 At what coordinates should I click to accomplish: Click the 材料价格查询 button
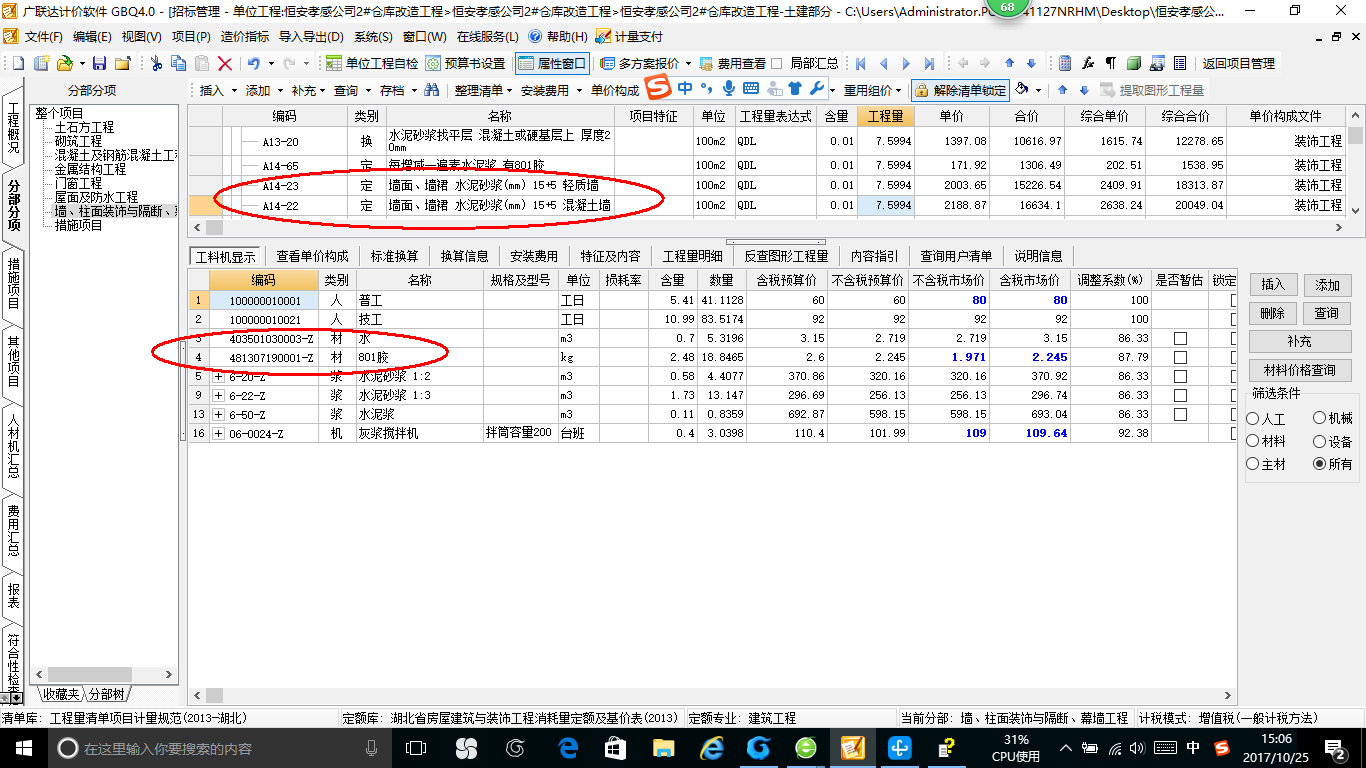[x=1299, y=370]
